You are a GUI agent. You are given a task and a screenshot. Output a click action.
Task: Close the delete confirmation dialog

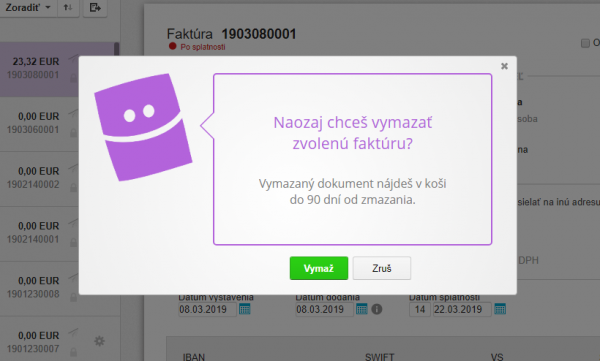coord(504,66)
